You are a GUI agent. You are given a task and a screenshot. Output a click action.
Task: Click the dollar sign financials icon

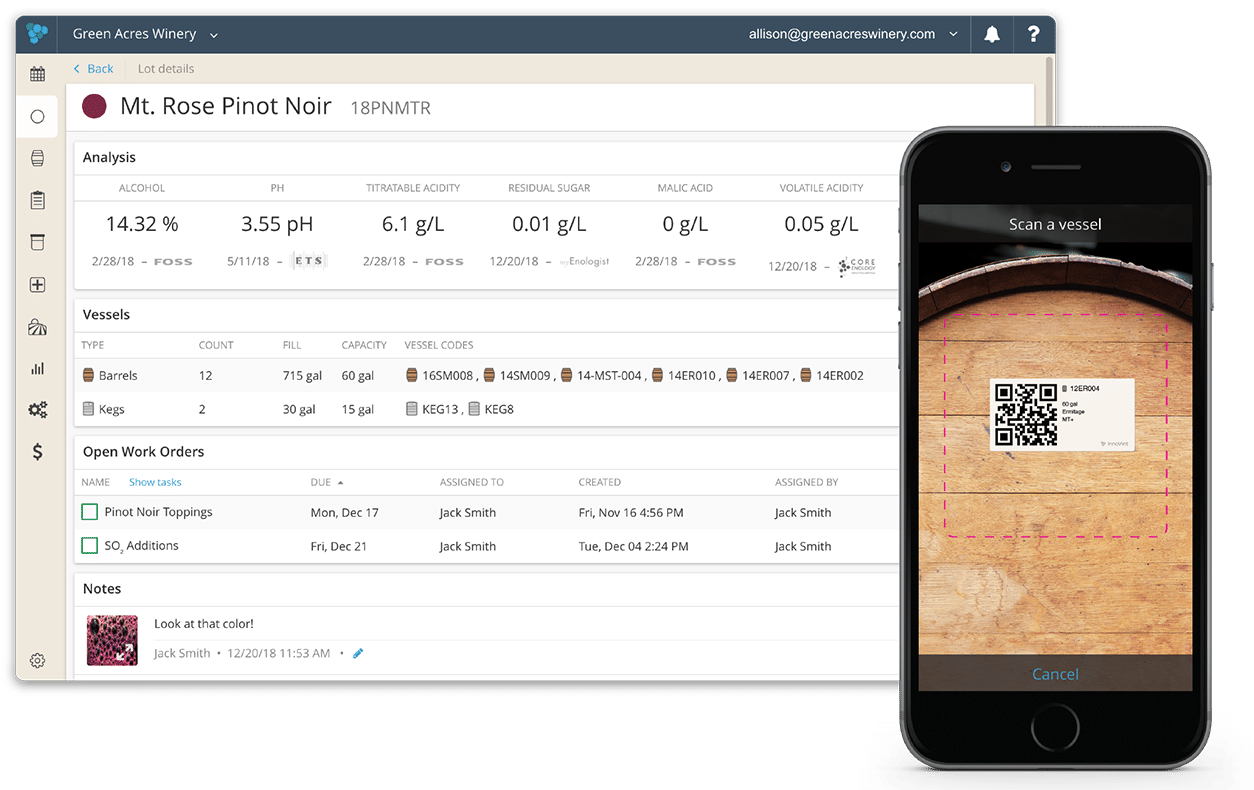37,452
